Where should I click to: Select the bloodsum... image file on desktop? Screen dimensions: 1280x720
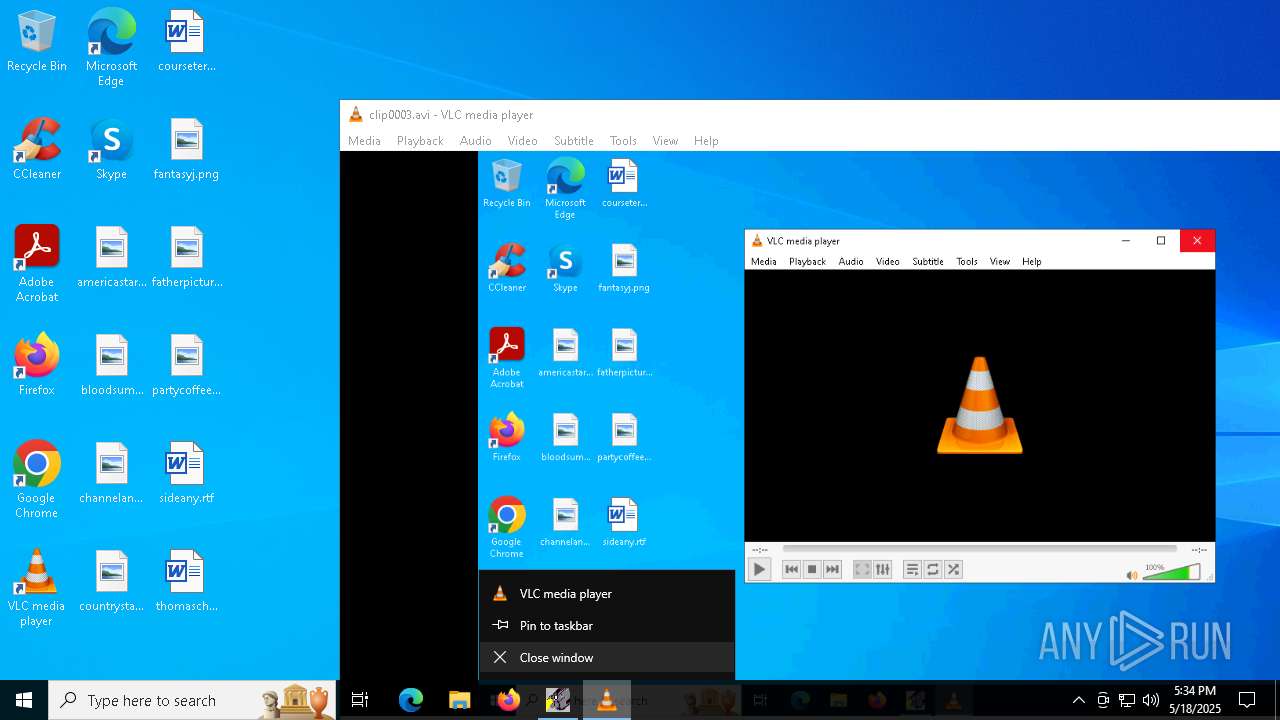(112, 366)
